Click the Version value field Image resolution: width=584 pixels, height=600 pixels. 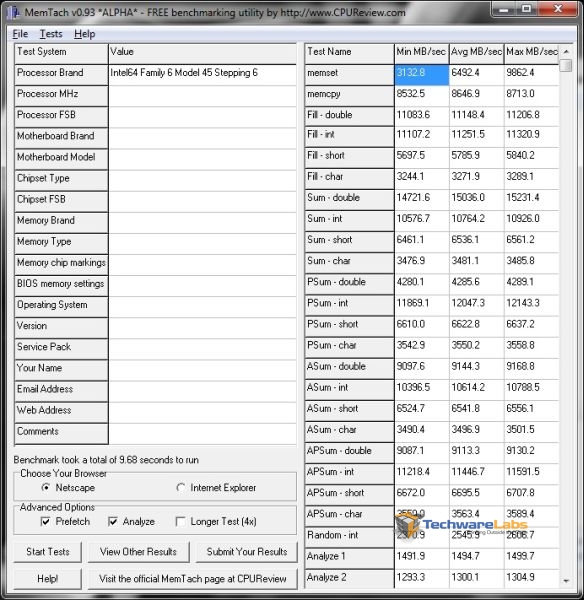click(202, 328)
